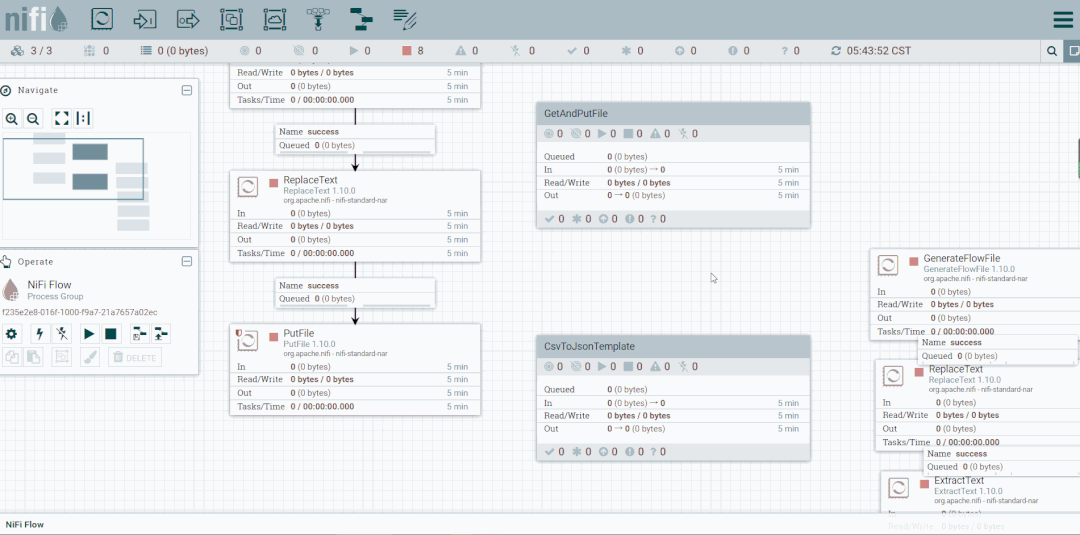Screen dimensions: 1080x535
Task: Select the Process Group toolbar icon
Action: [x=231, y=19]
